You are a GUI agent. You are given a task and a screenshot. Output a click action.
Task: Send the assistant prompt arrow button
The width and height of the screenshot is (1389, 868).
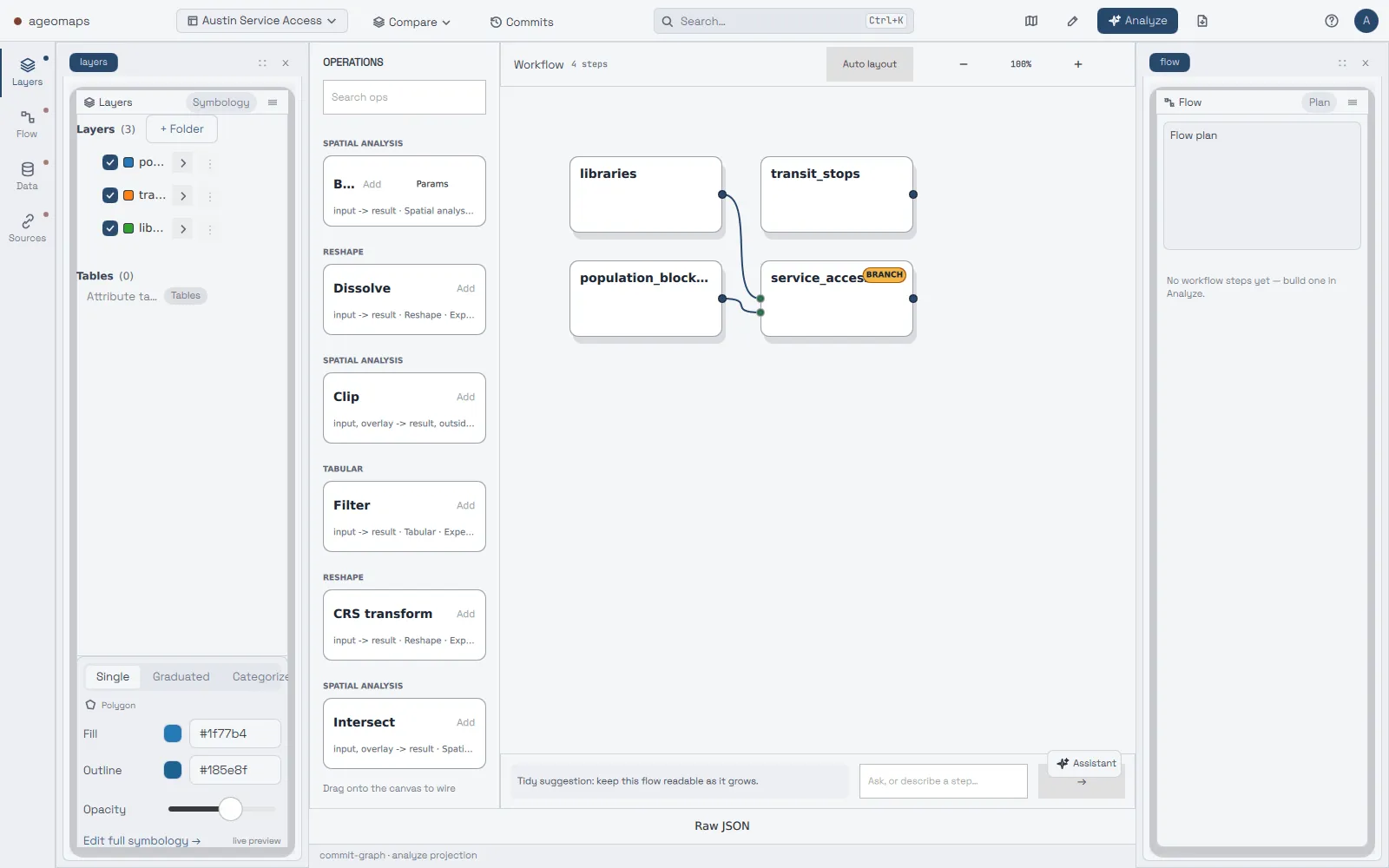click(1082, 782)
